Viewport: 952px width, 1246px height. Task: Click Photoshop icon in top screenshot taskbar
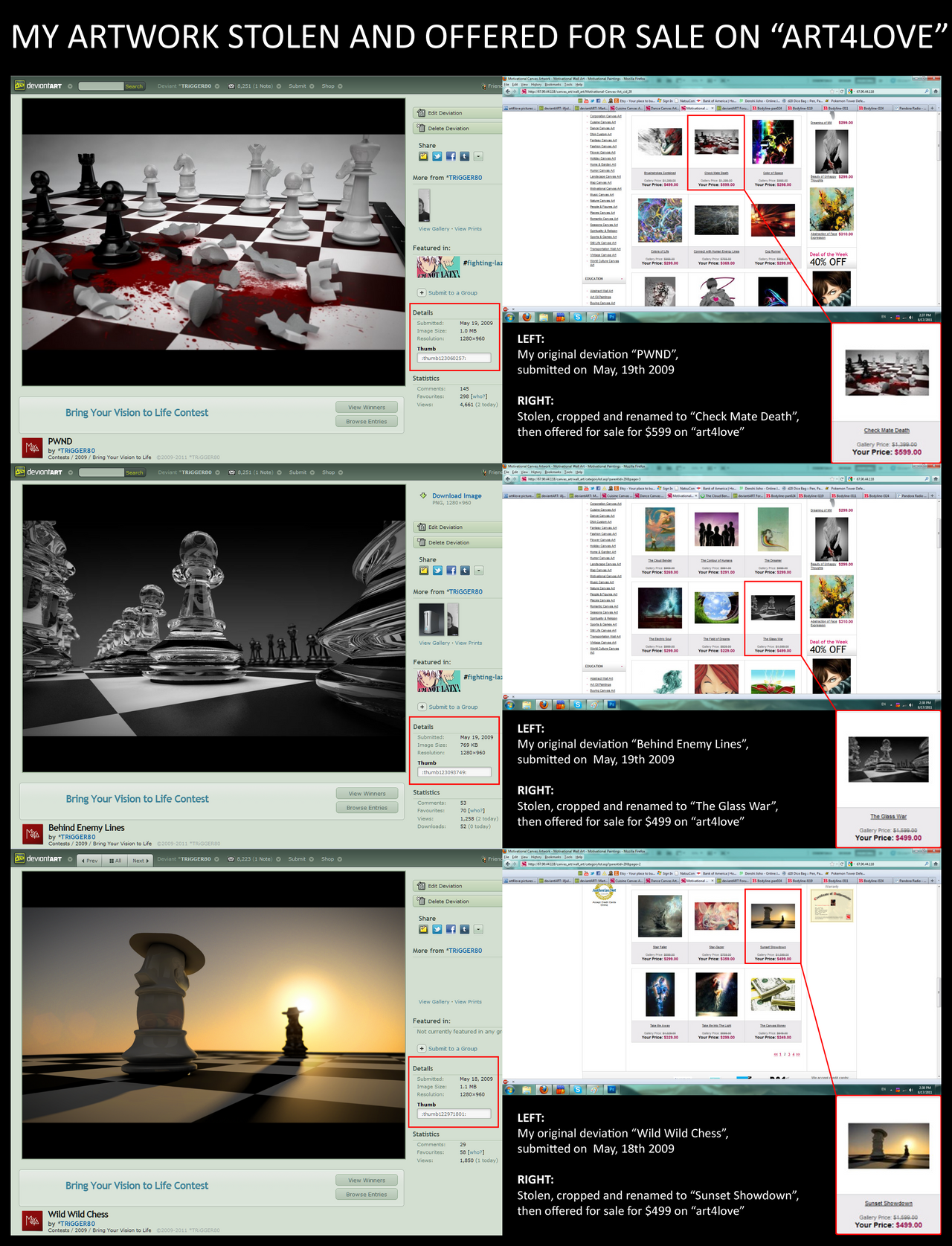click(x=612, y=317)
